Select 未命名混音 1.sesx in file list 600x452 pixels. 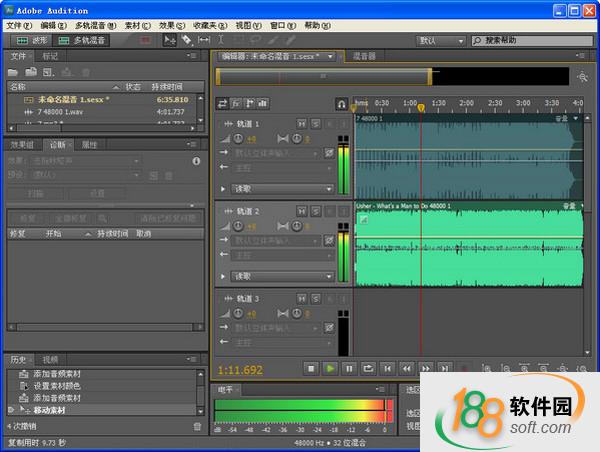(x=69, y=100)
